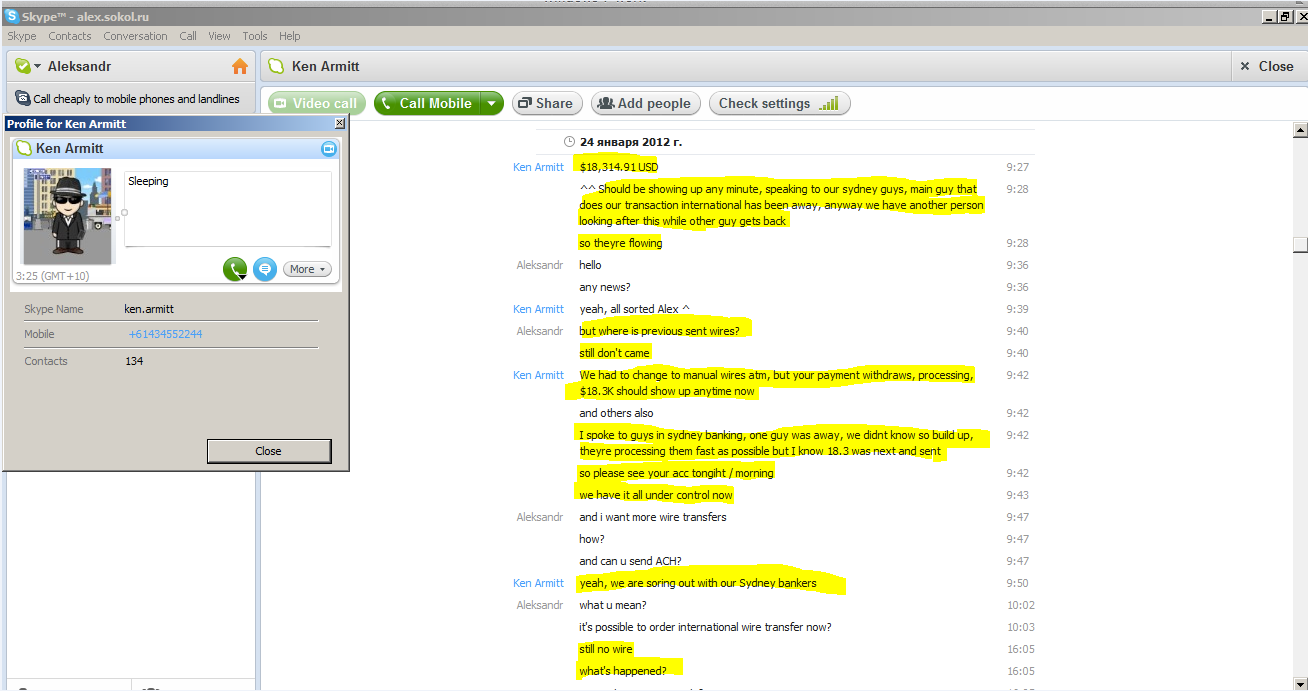Click the message 'hello'
This screenshot has width=1308, height=691.
[x=591, y=265]
